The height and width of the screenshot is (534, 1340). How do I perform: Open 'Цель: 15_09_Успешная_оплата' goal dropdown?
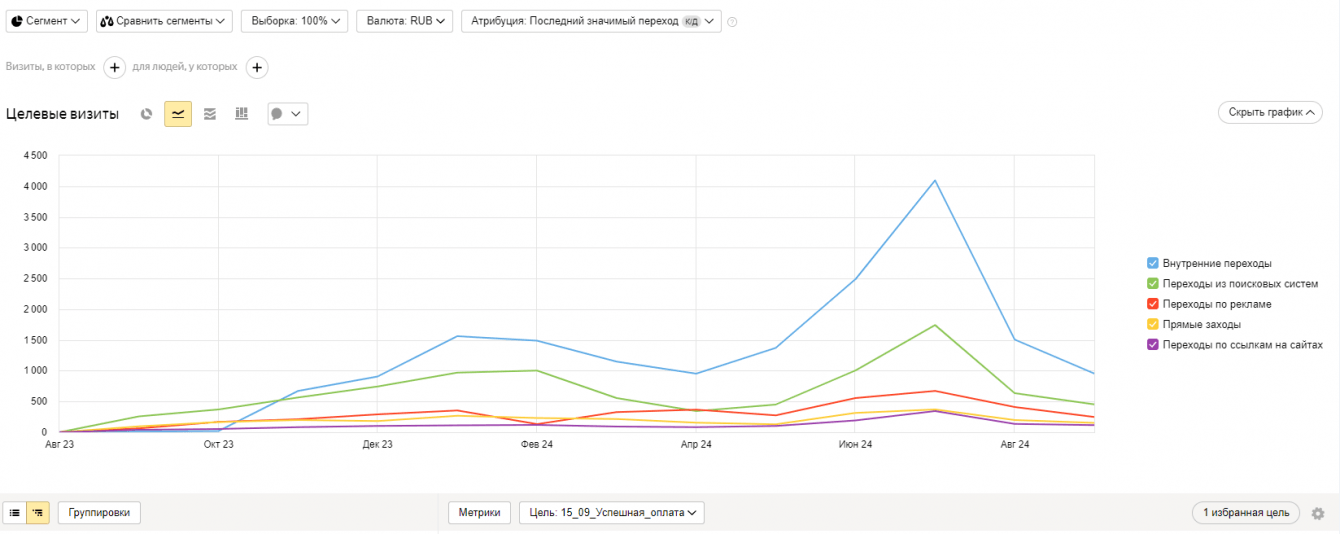click(611, 513)
